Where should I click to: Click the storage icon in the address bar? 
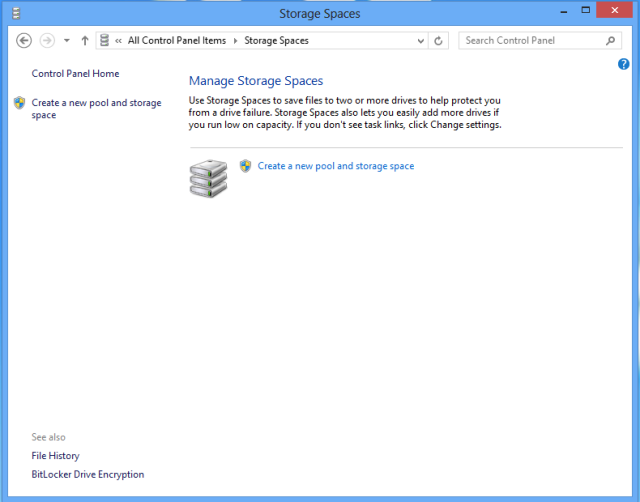pyautogui.click(x=104, y=40)
